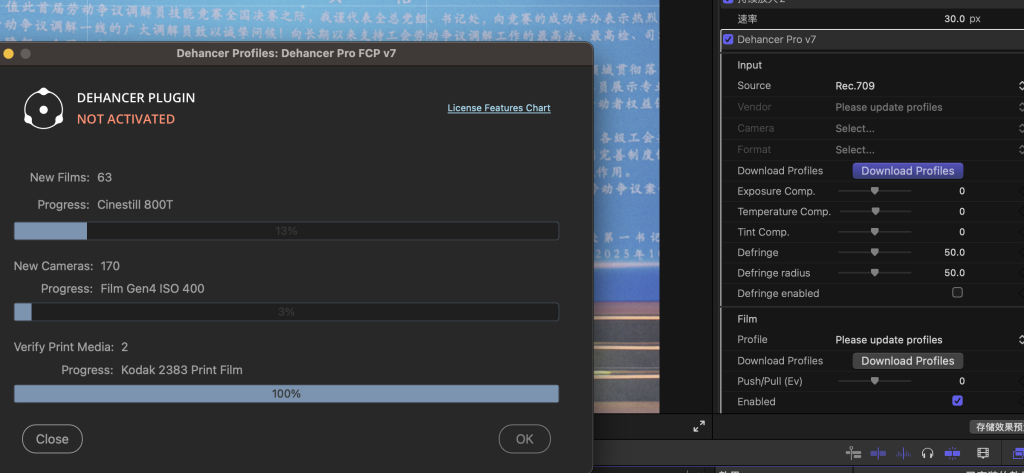1024x473 pixels.
Task: Click the Download Profiles button under Film
Action: point(907,361)
